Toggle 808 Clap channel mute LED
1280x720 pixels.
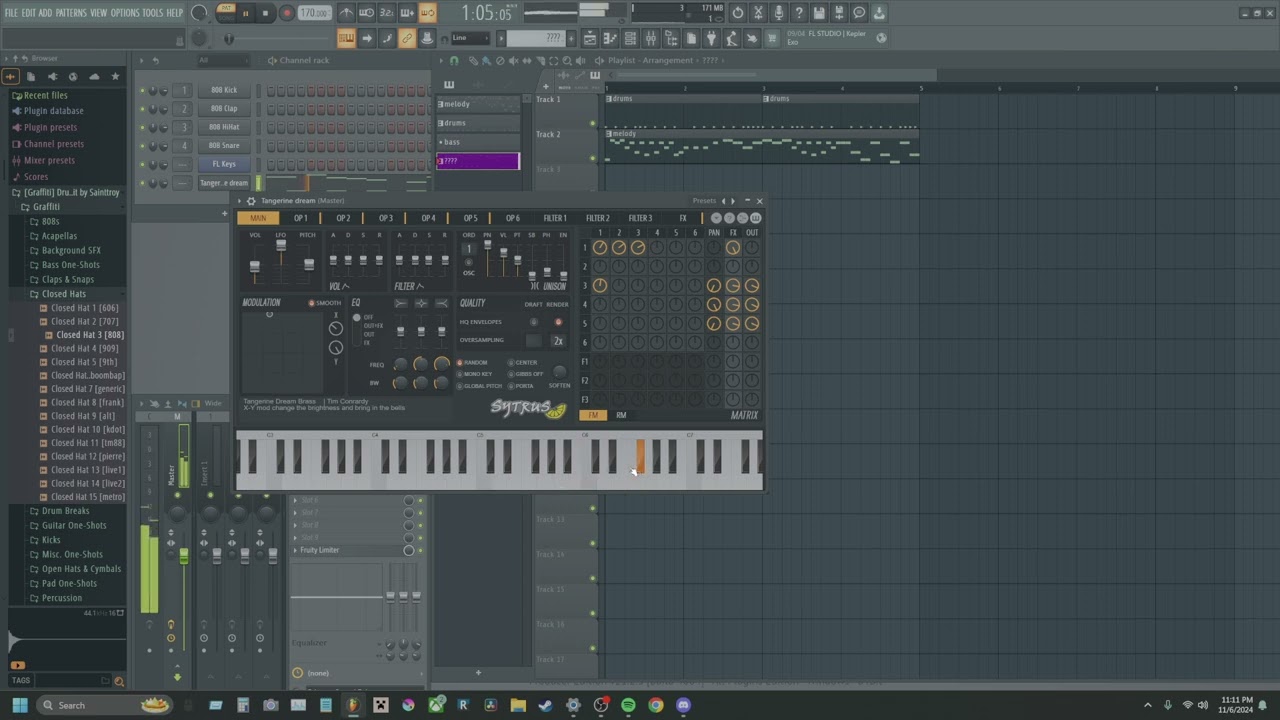coord(142,108)
